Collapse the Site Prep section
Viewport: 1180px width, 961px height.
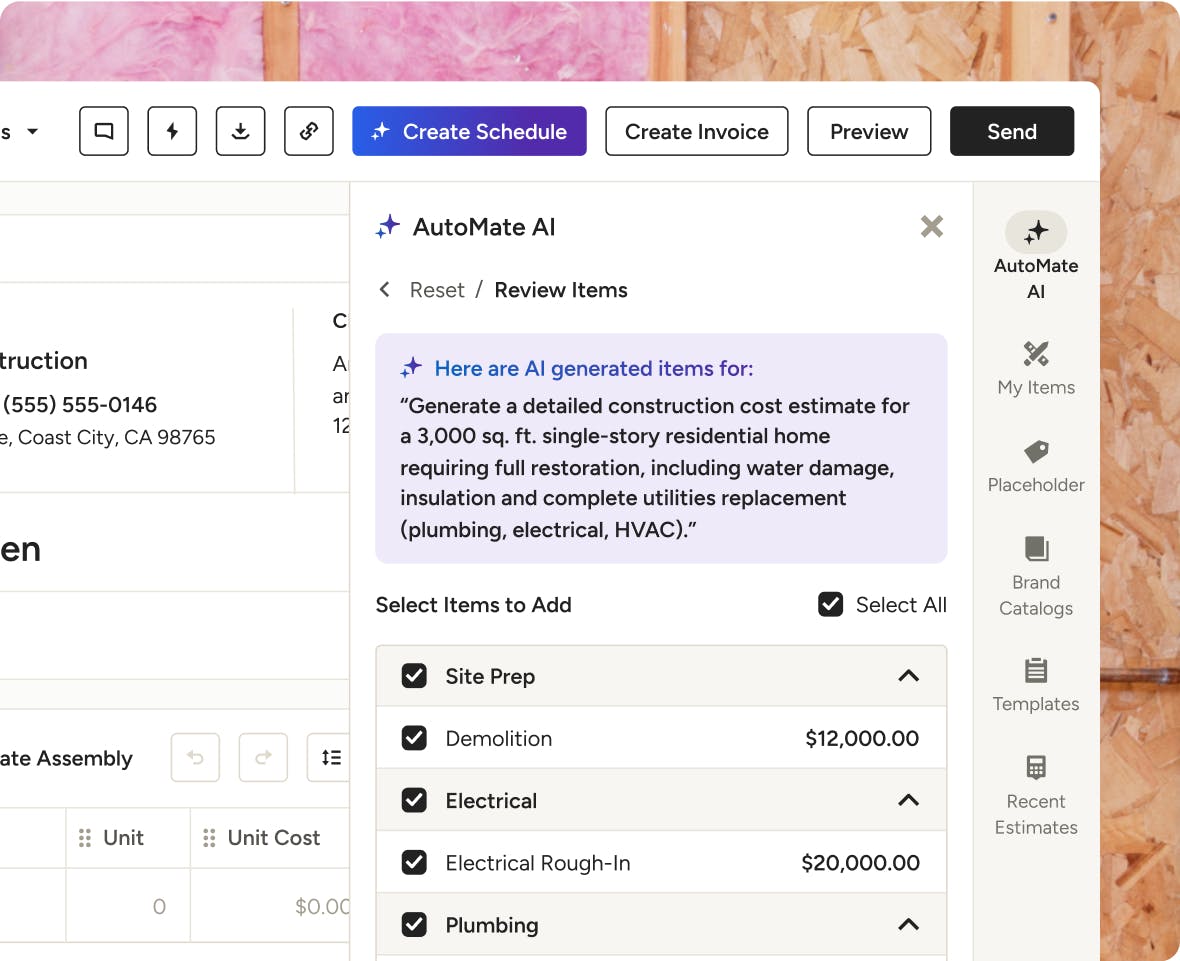click(x=908, y=676)
